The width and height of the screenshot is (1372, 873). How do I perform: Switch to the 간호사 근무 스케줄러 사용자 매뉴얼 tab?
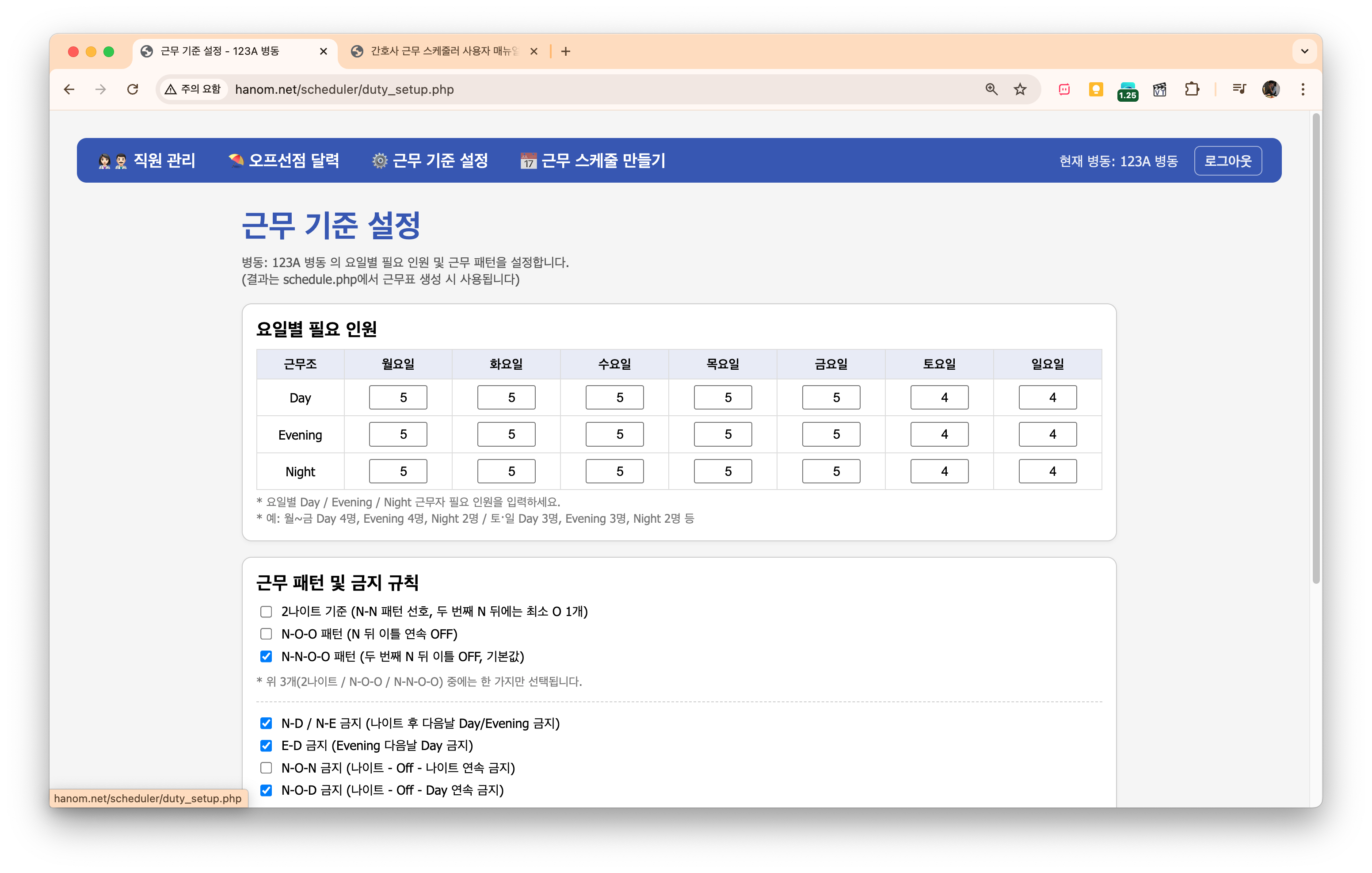click(x=439, y=51)
